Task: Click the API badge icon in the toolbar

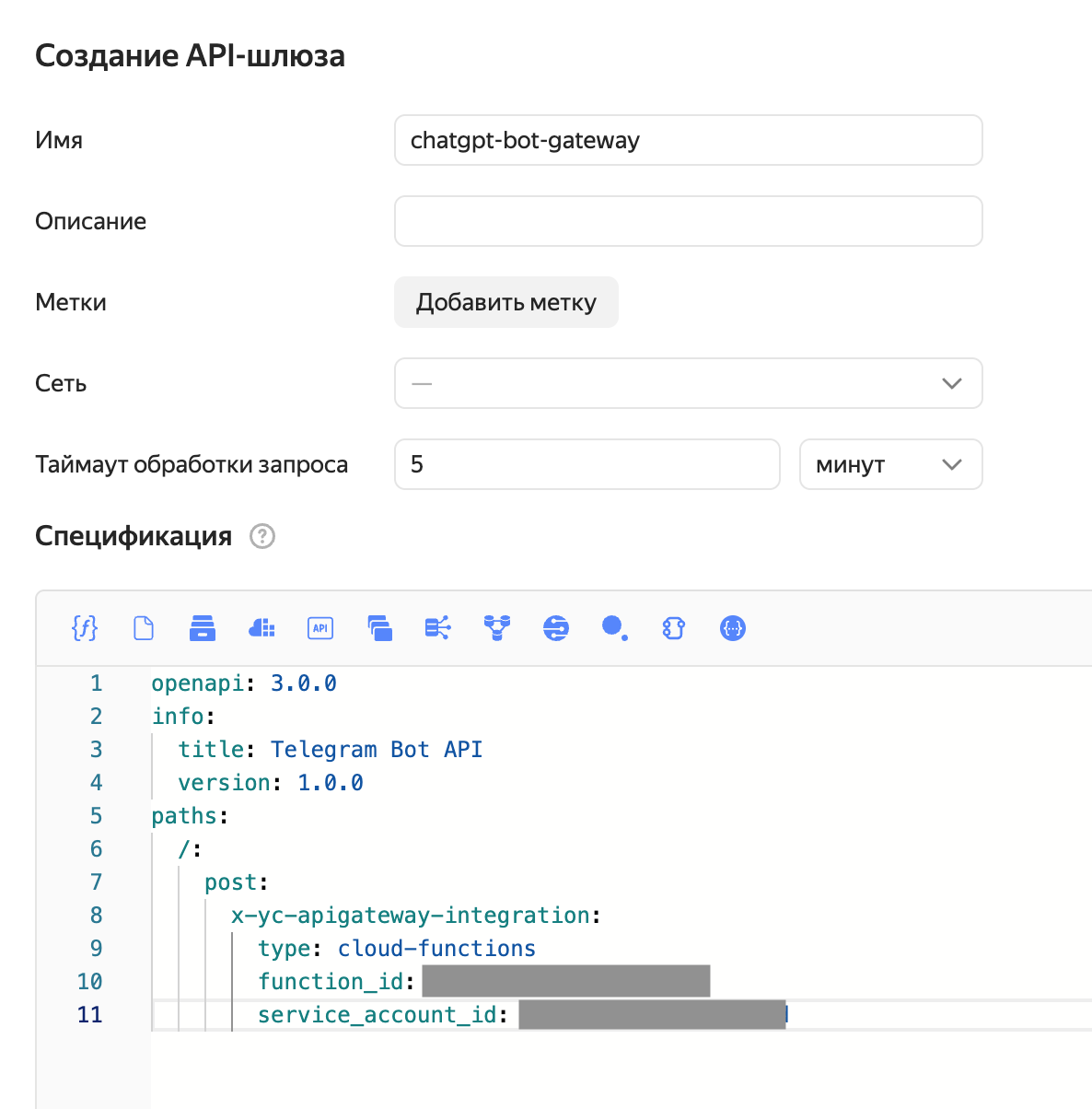Action: click(x=320, y=628)
